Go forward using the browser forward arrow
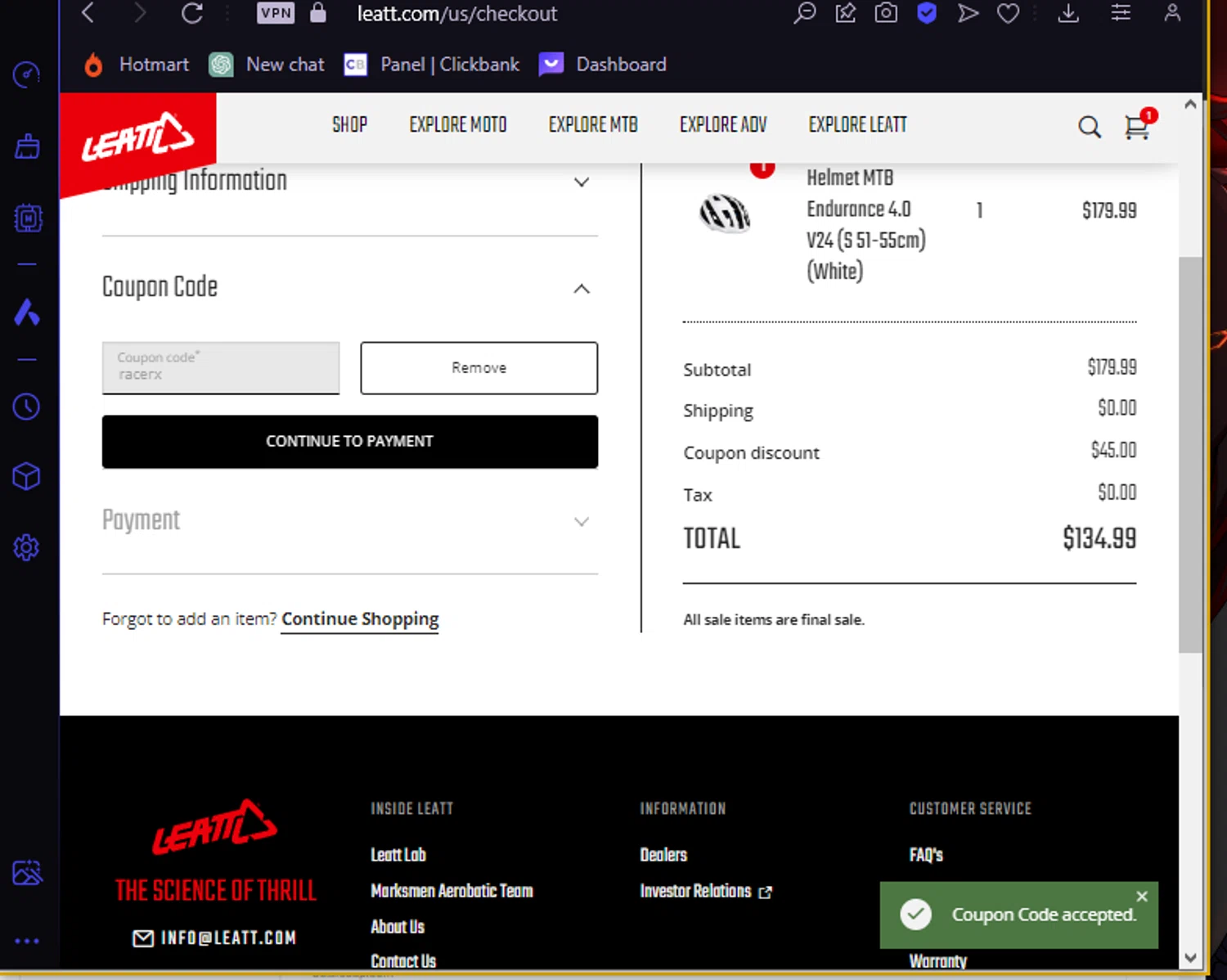 pyautogui.click(x=140, y=13)
